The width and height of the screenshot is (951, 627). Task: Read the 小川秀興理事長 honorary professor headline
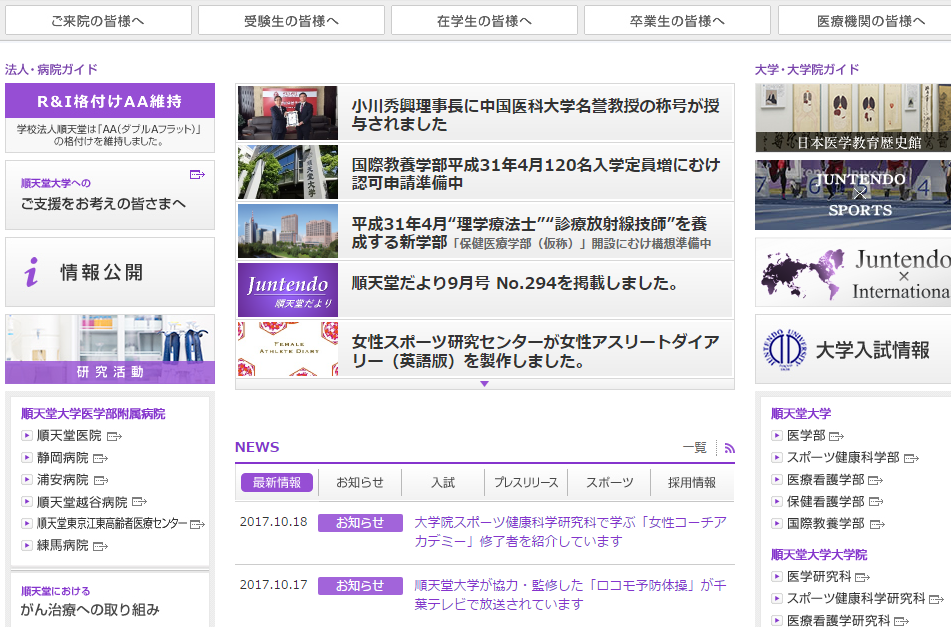535,114
